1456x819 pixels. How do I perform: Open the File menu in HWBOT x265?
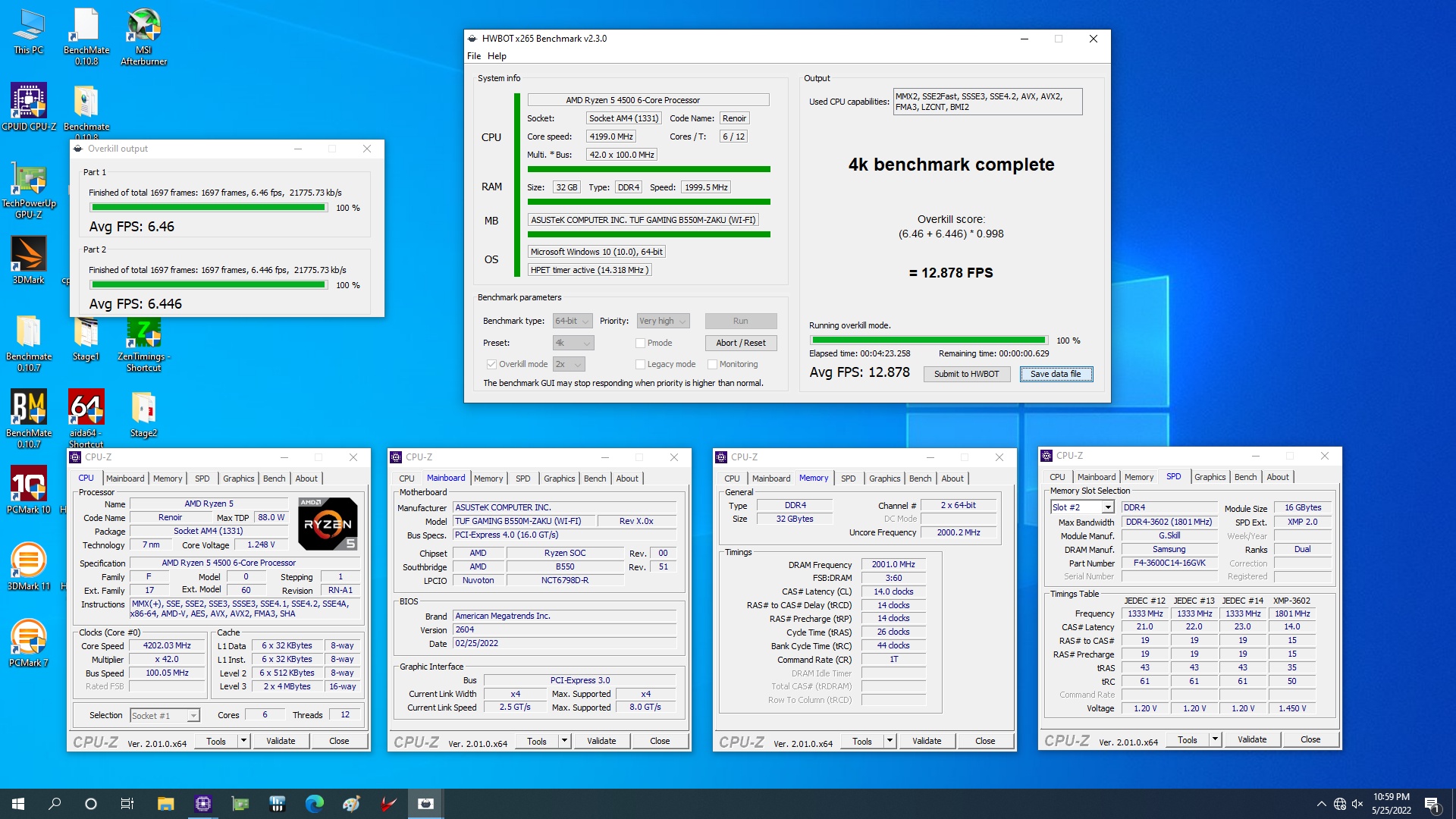click(x=474, y=56)
